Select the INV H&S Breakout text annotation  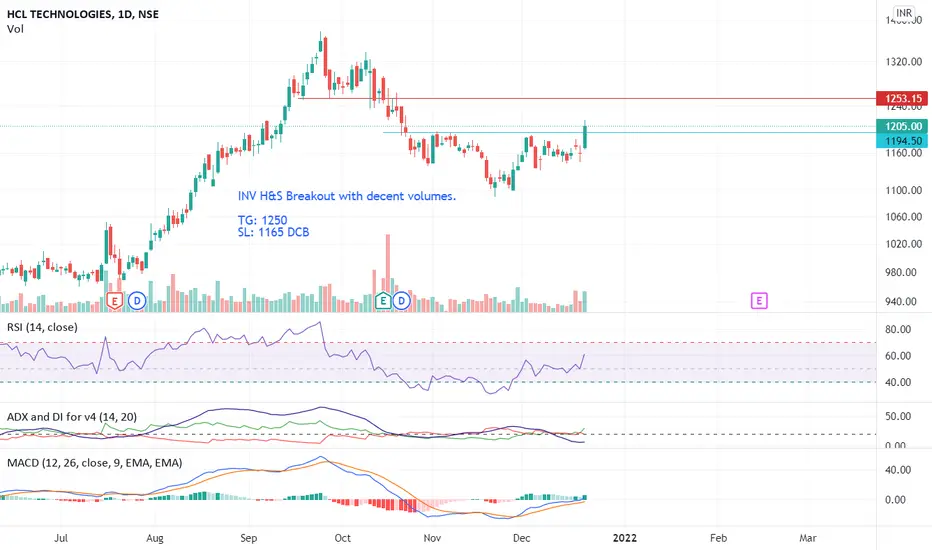[347, 196]
